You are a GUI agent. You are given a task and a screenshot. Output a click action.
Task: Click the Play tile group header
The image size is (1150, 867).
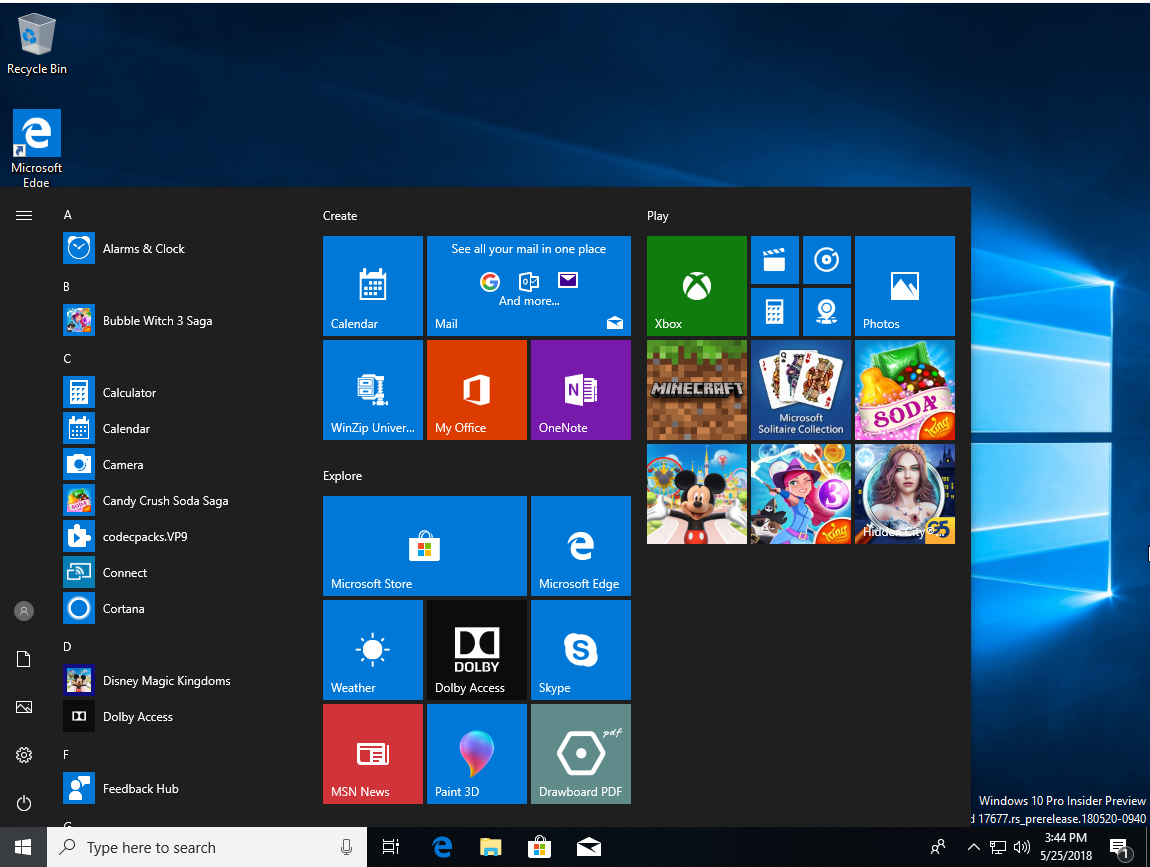point(658,216)
